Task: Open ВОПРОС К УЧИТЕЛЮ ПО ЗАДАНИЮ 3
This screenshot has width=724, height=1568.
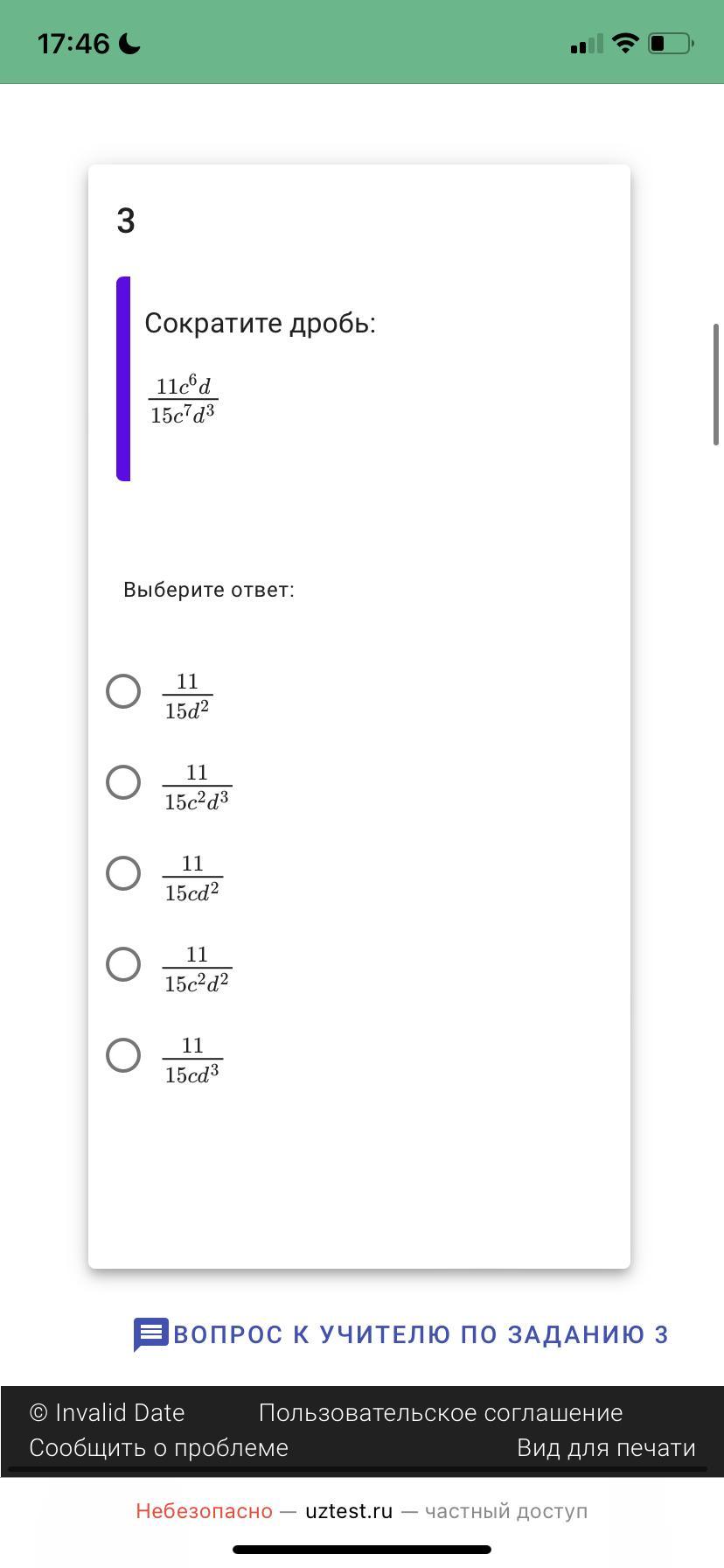Action: 421,1334
